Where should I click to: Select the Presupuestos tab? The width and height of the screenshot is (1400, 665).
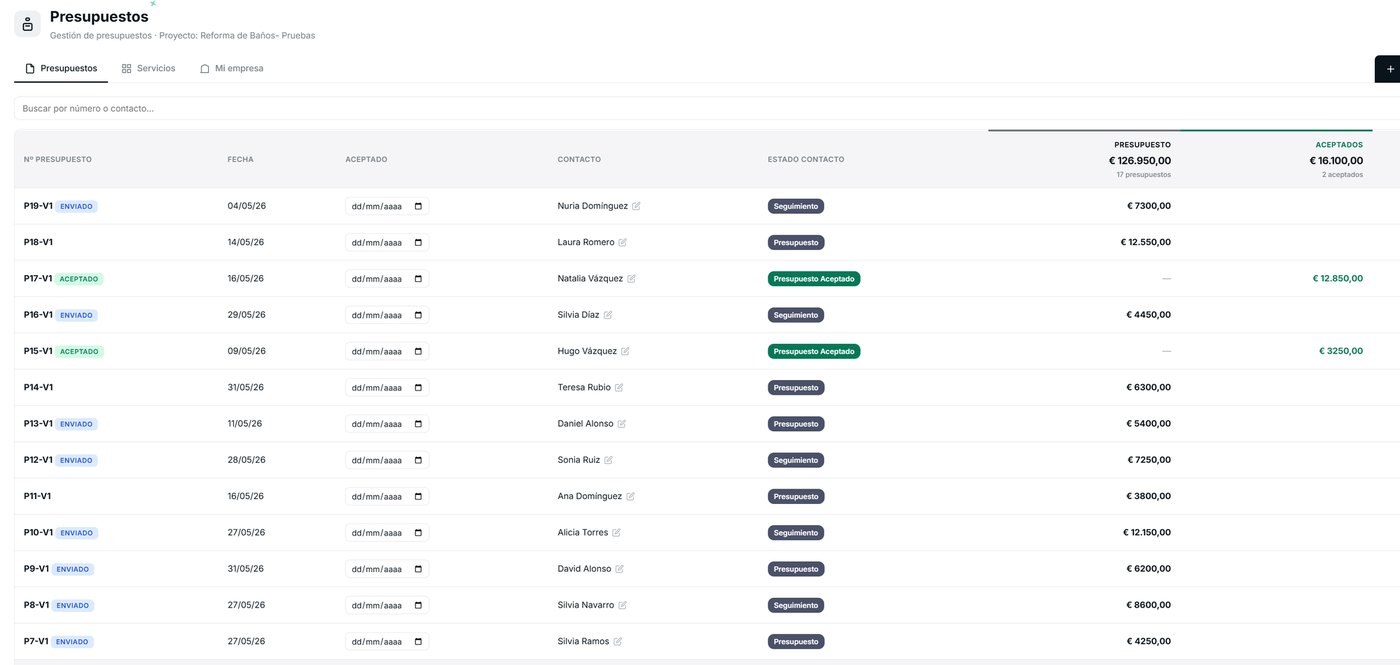click(61, 68)
